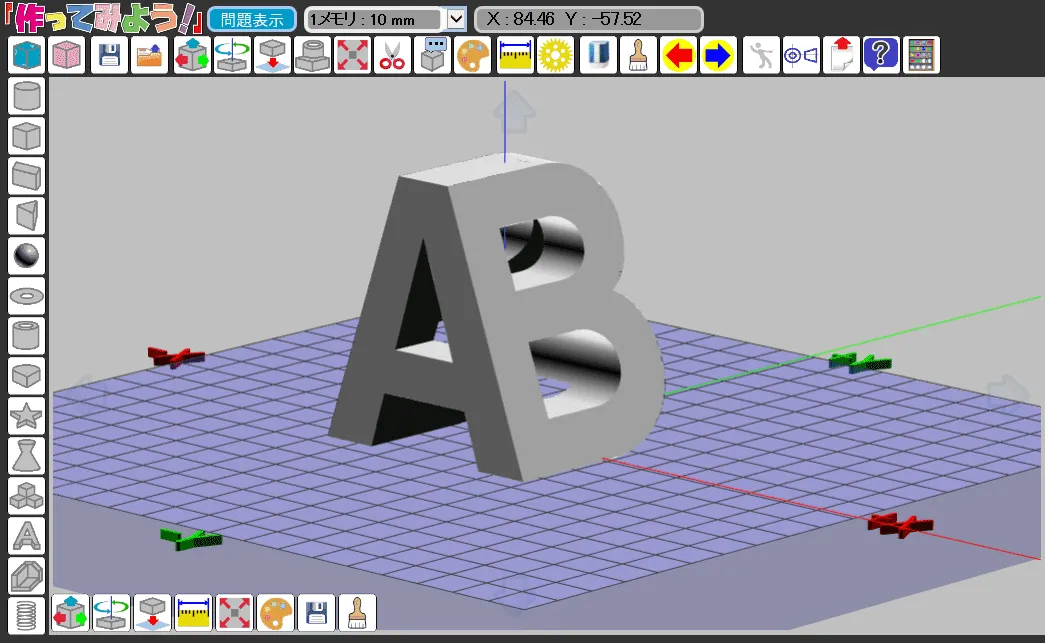Click the blue redo arrow

[718, 56]
